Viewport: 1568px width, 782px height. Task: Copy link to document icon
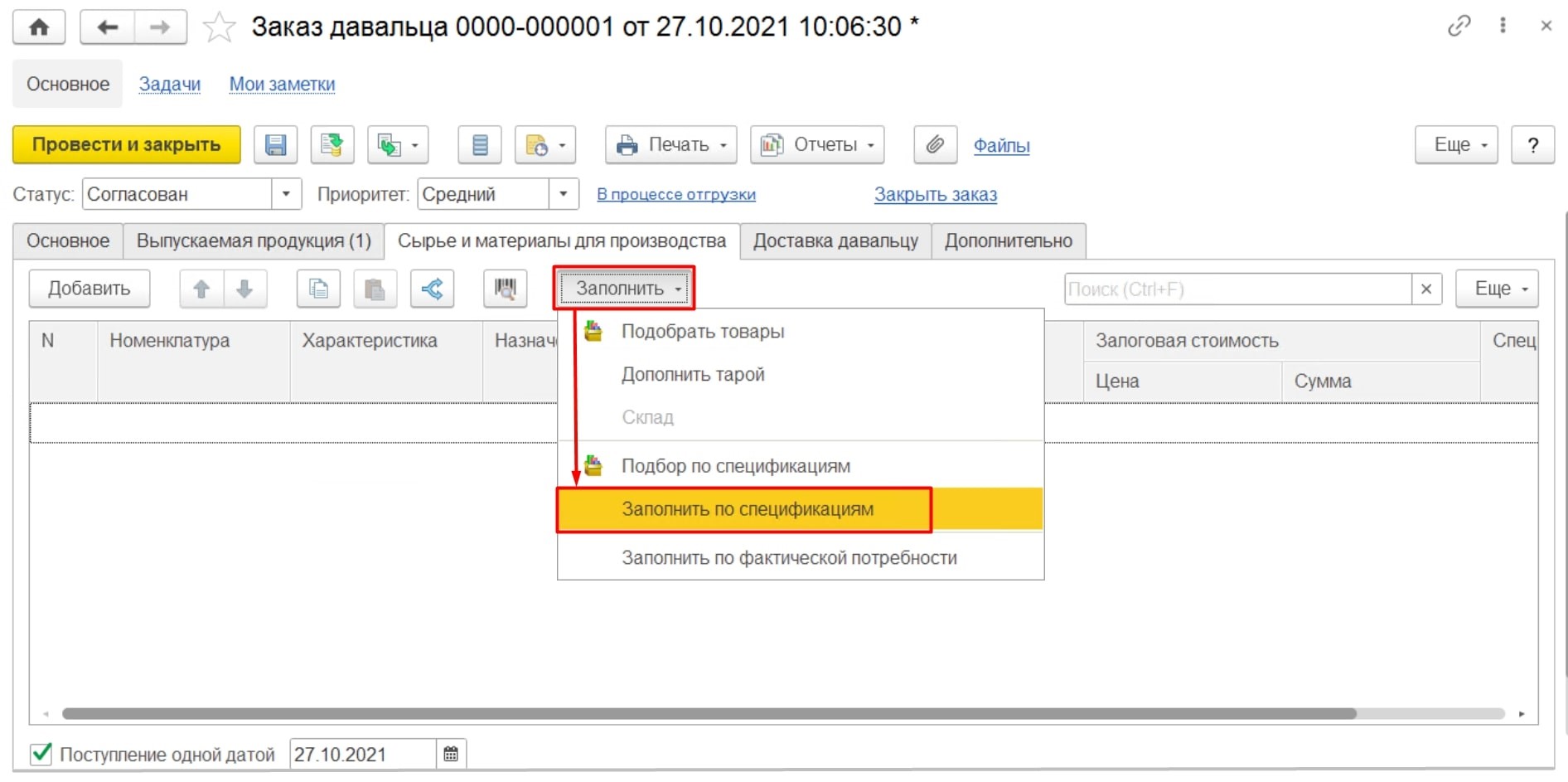[1459, 26]
